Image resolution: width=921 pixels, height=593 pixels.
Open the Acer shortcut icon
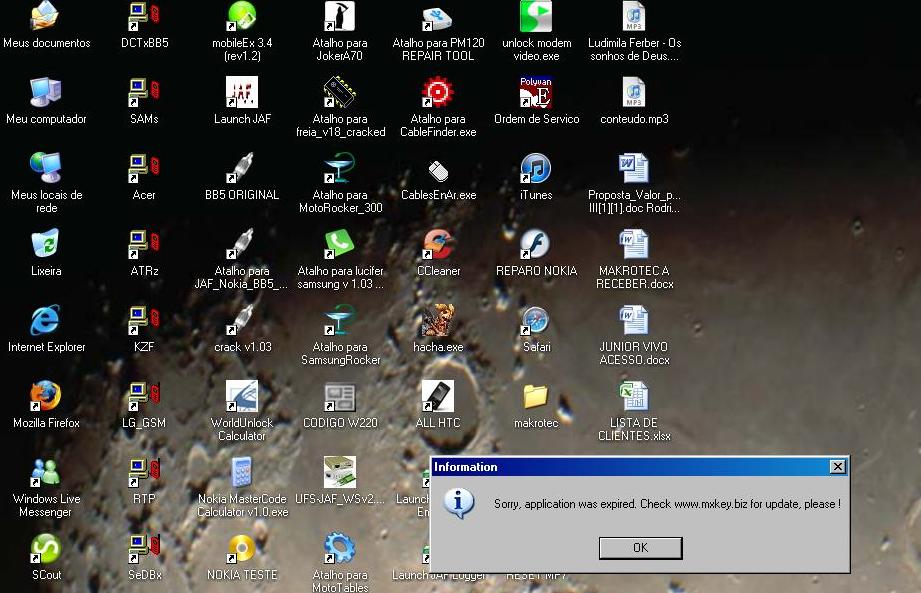[x=144, y=168]
